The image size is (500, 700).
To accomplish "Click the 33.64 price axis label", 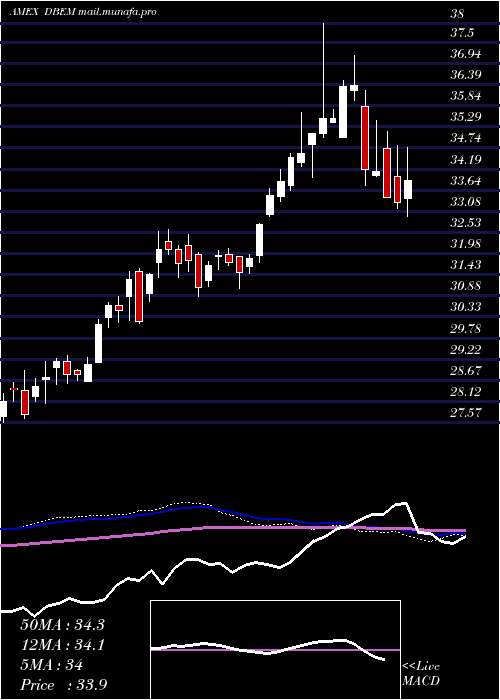I will [466, 181].
